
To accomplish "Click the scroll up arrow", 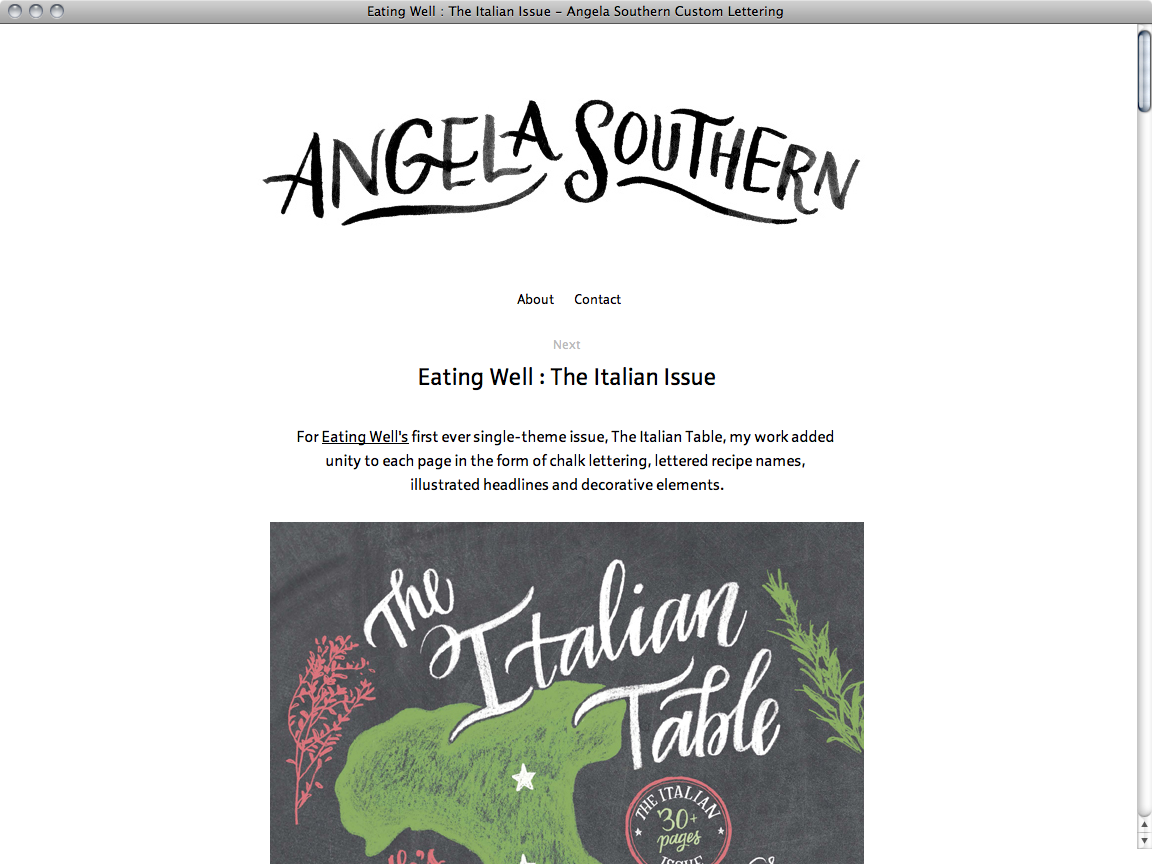I will pyautogui.click(x=1144, y=825).
